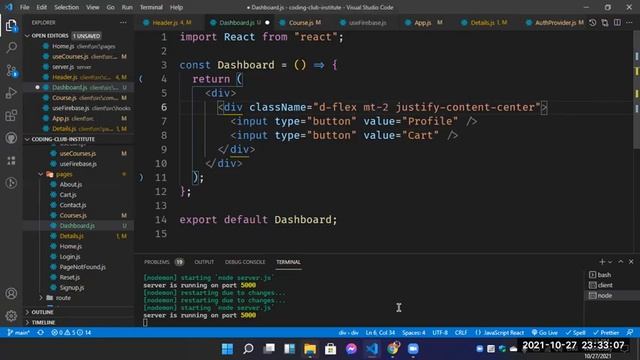Screen dimensions: 640x360
Task: Open editor more actions ellipsis
Action: pos(629,22)
